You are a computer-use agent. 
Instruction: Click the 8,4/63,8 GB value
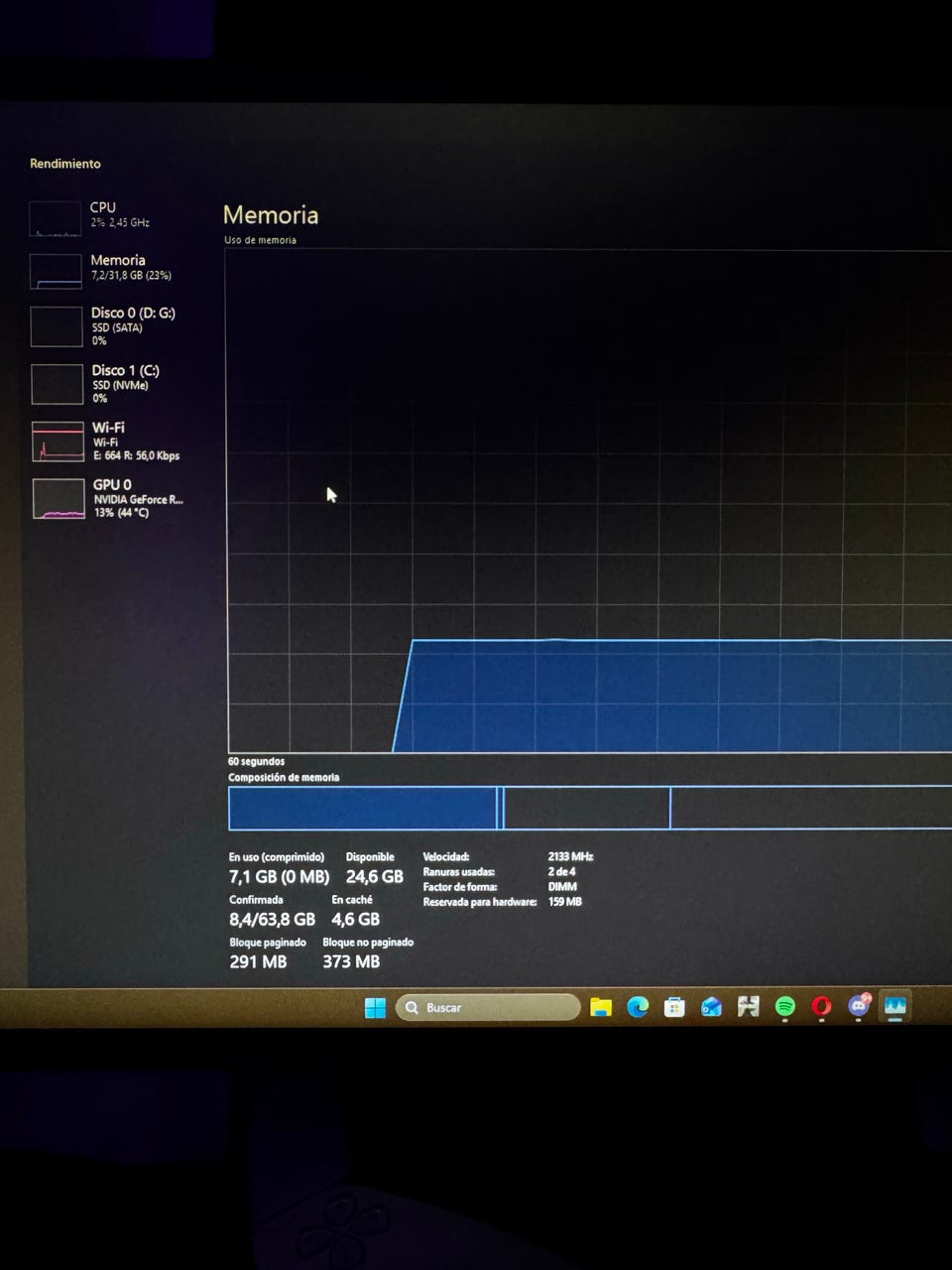tap(272, 920)
